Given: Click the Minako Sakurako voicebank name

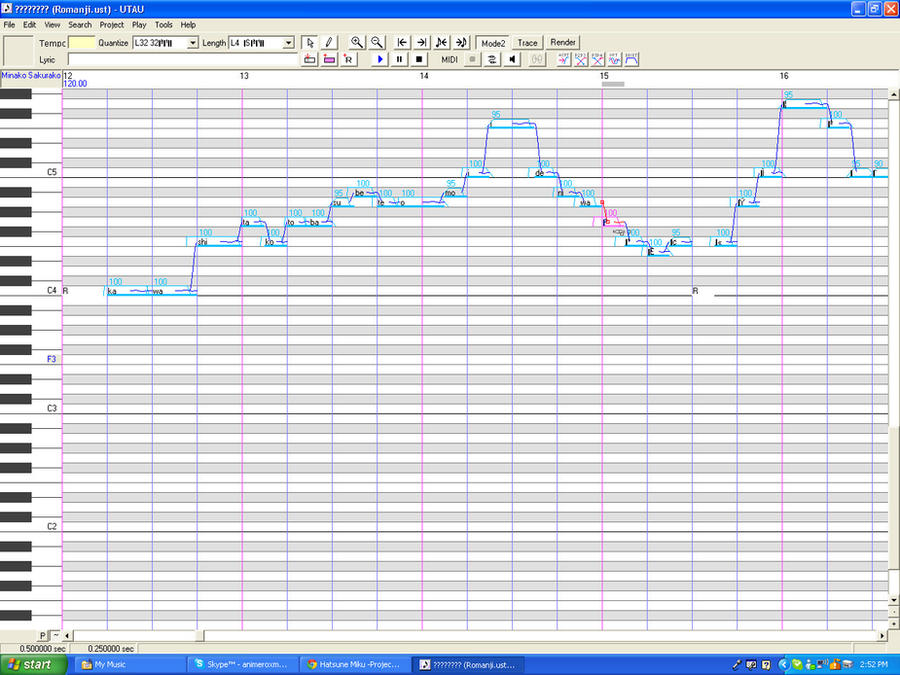Looking at the screenshot, I should tap(31, 75).
